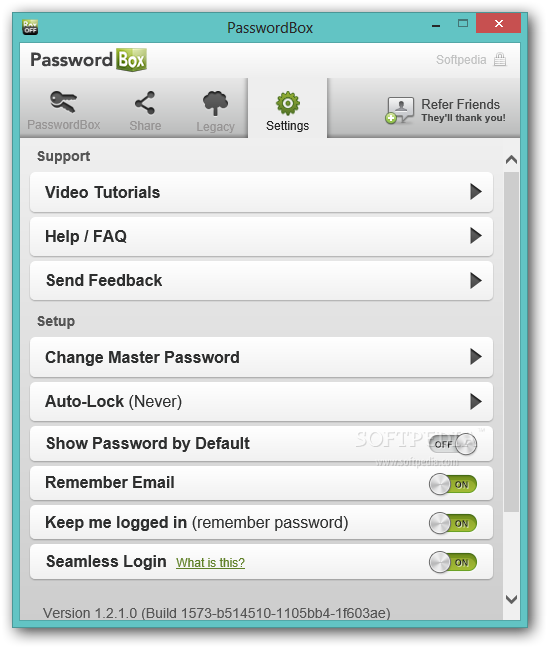
Task: Follow the 'What is this?' link
Action: coord(210,563)
